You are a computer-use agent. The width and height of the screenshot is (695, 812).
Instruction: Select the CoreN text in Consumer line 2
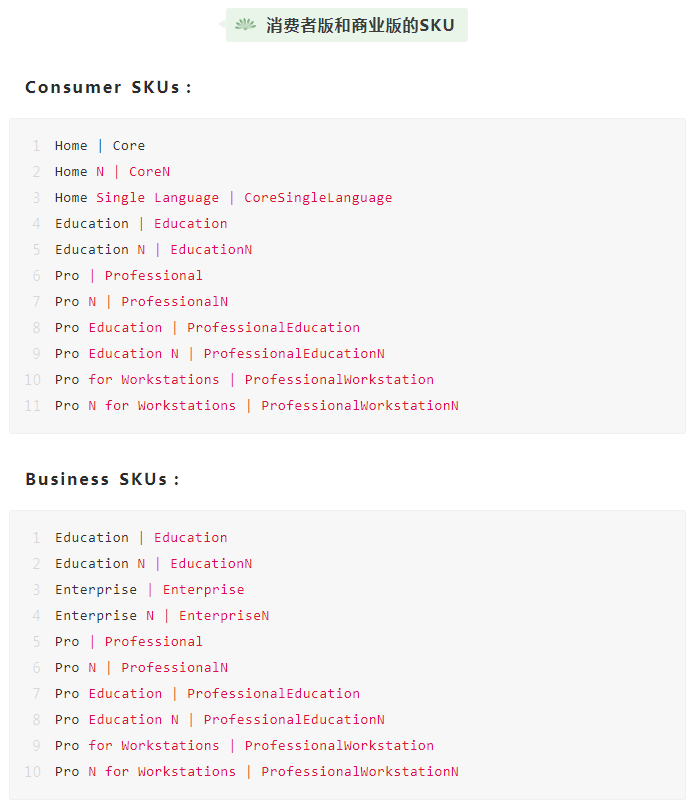[x=149, y=171]
